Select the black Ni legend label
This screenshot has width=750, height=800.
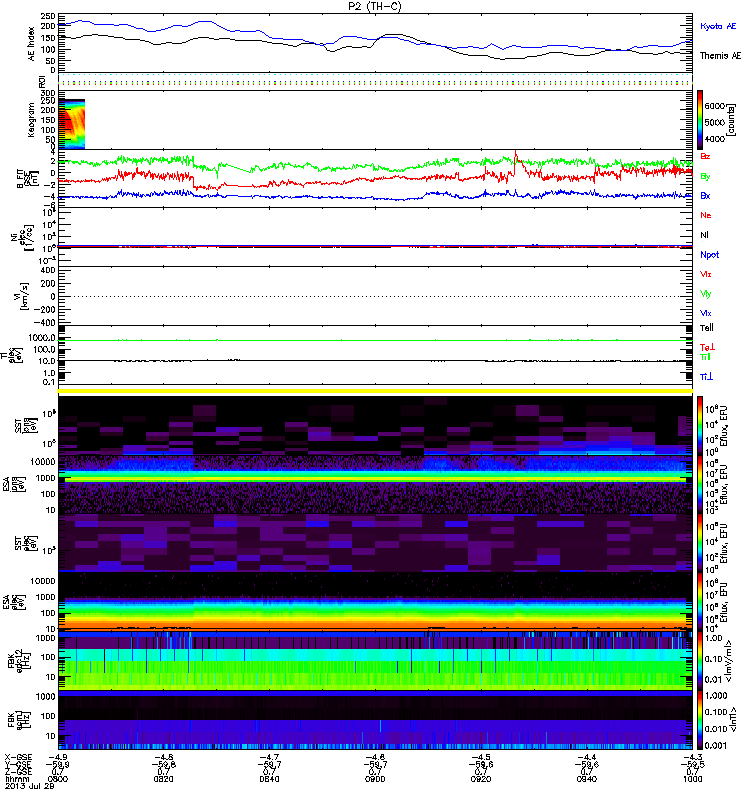point(704,235)
